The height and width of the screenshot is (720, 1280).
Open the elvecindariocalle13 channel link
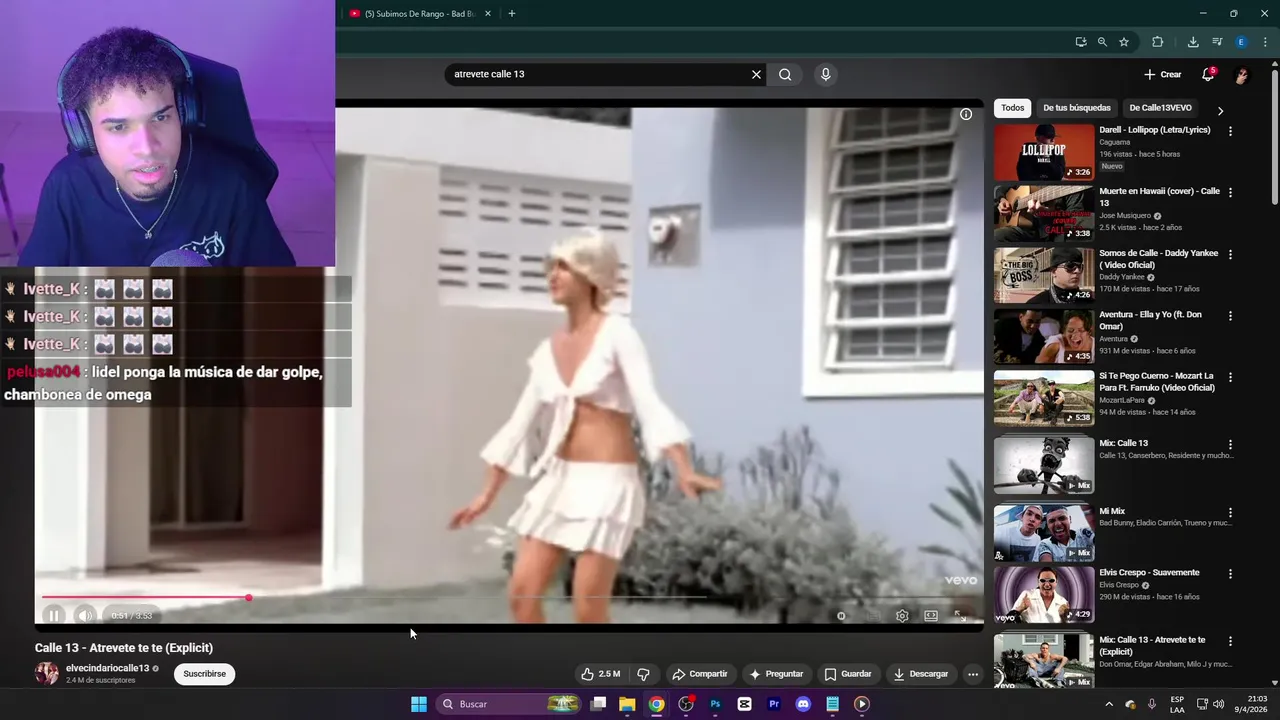click(x=107, y=668)
